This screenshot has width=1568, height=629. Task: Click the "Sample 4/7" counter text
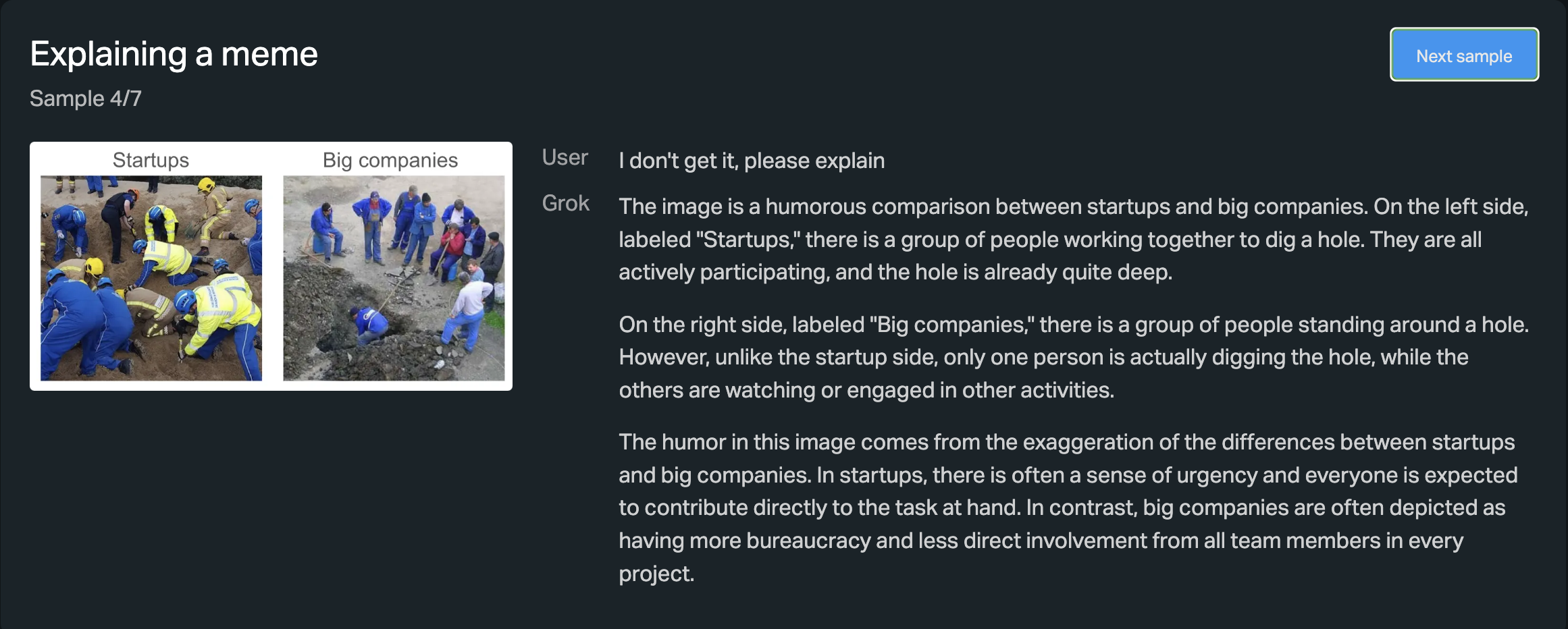(x=86, y=99)
